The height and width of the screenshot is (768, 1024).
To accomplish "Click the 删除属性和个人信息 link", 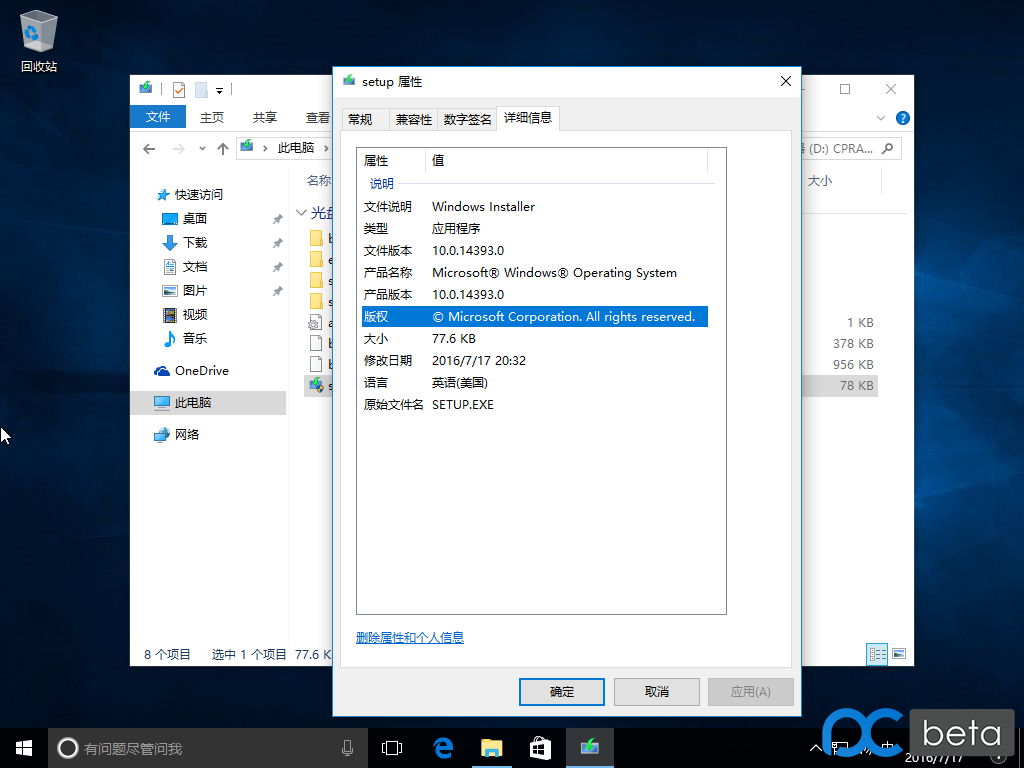I will pyautogui.click(x=409, y=637).
